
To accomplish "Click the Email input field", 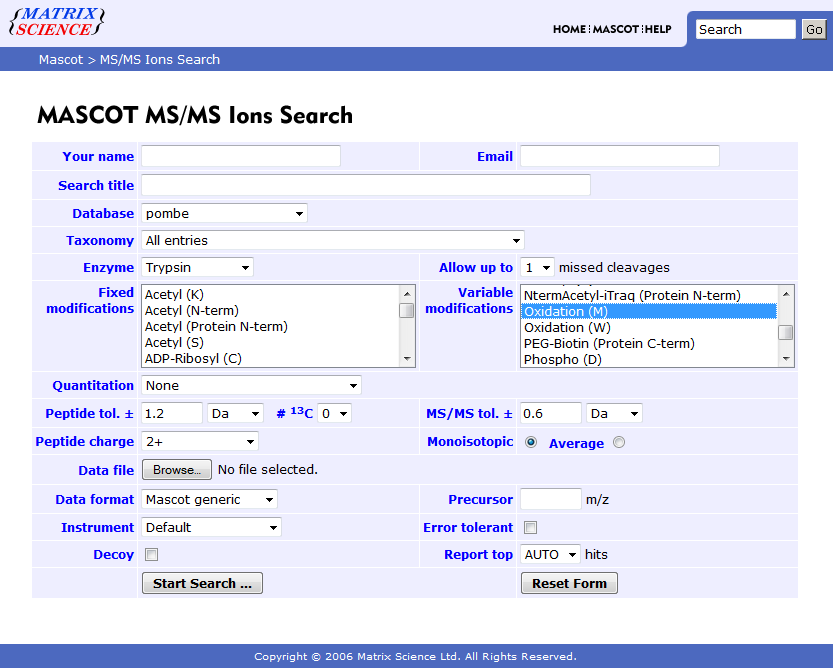I will 619,156.
